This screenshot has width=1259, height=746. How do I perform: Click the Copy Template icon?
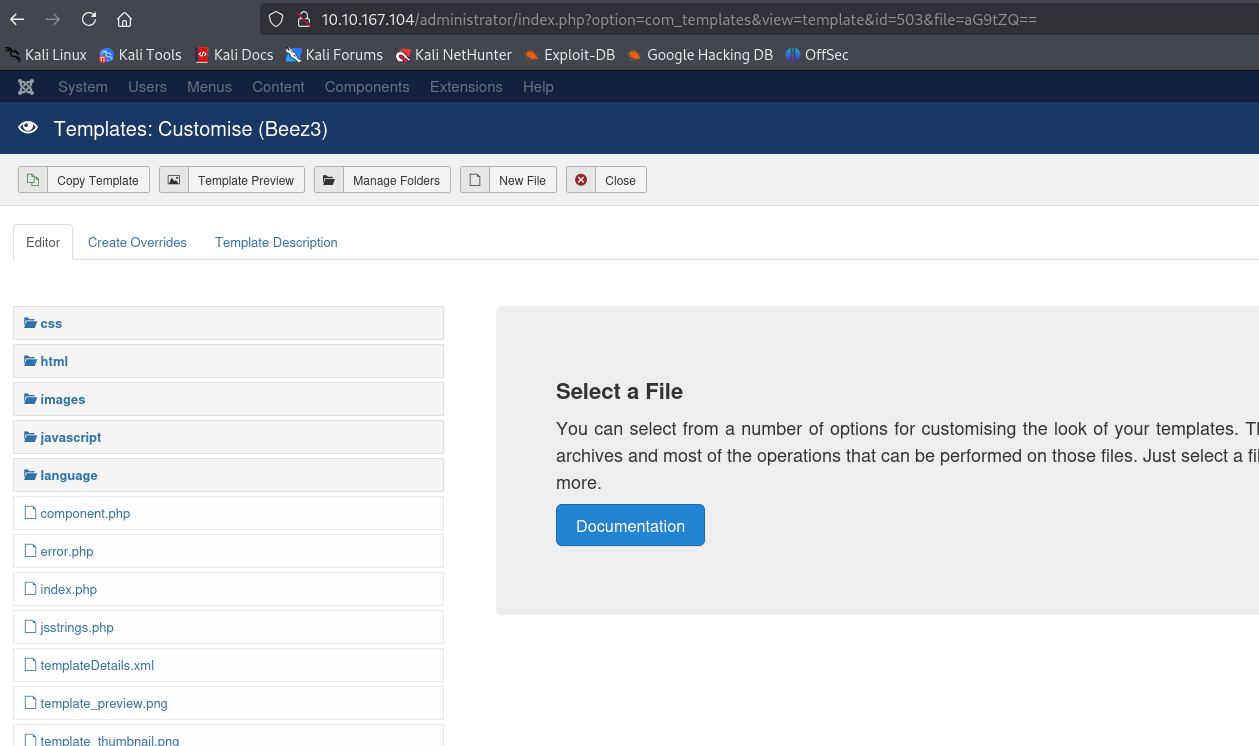33,180
